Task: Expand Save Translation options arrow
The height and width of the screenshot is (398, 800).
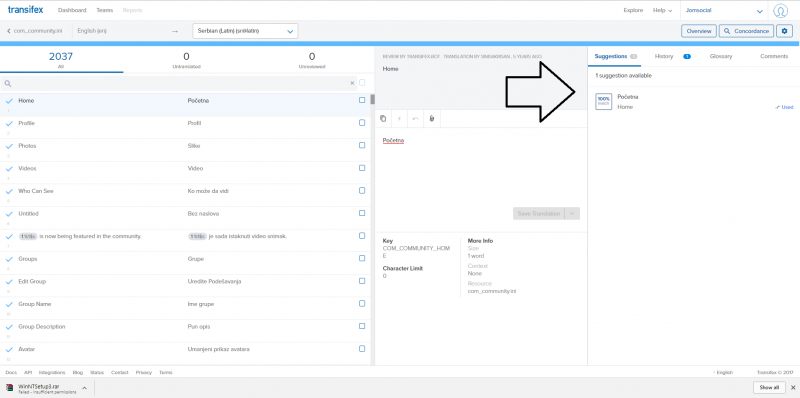Action: tap(573, 213)
